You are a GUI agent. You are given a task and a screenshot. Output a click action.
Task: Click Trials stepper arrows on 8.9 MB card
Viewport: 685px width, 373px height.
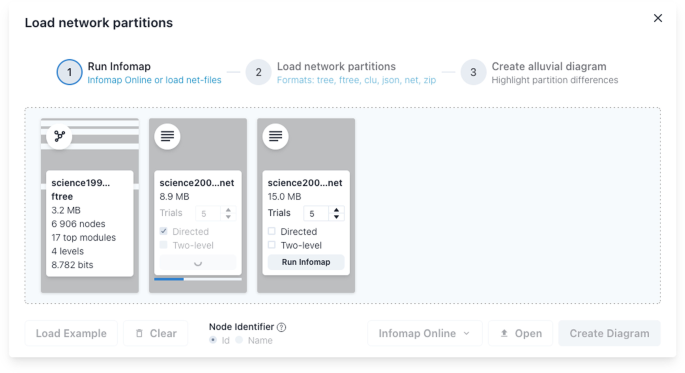coord(228,213)
